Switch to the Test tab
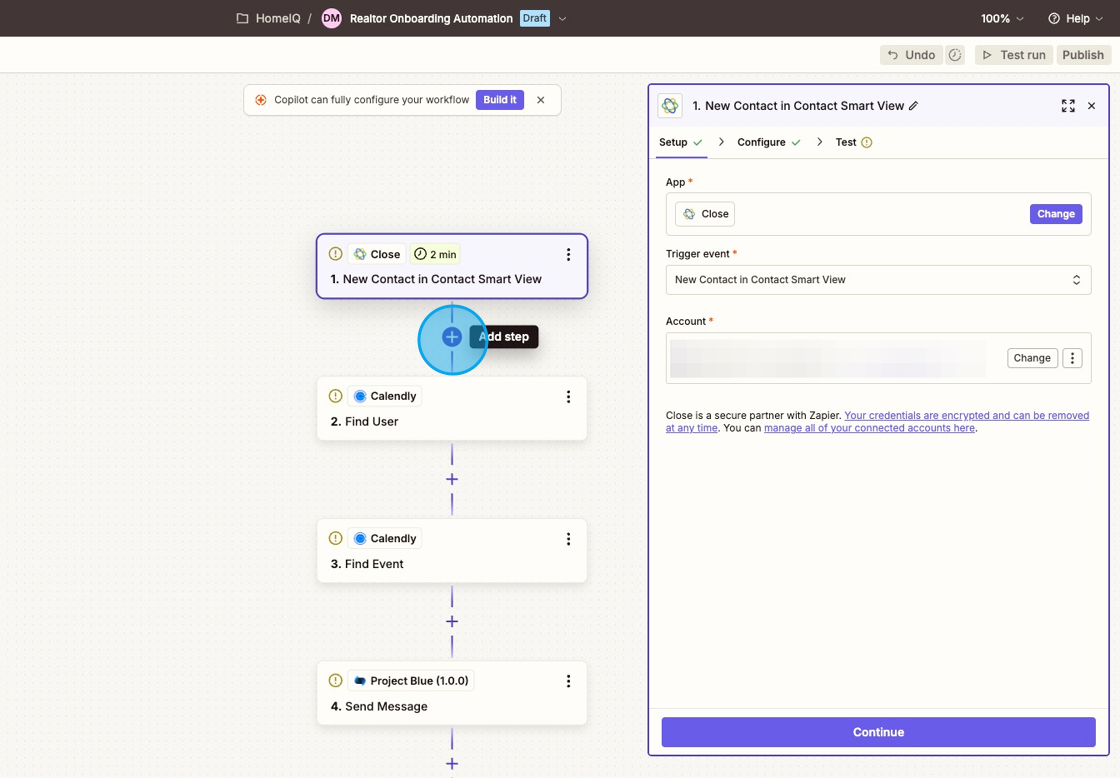1120x778 pixels. click(846, 142)
